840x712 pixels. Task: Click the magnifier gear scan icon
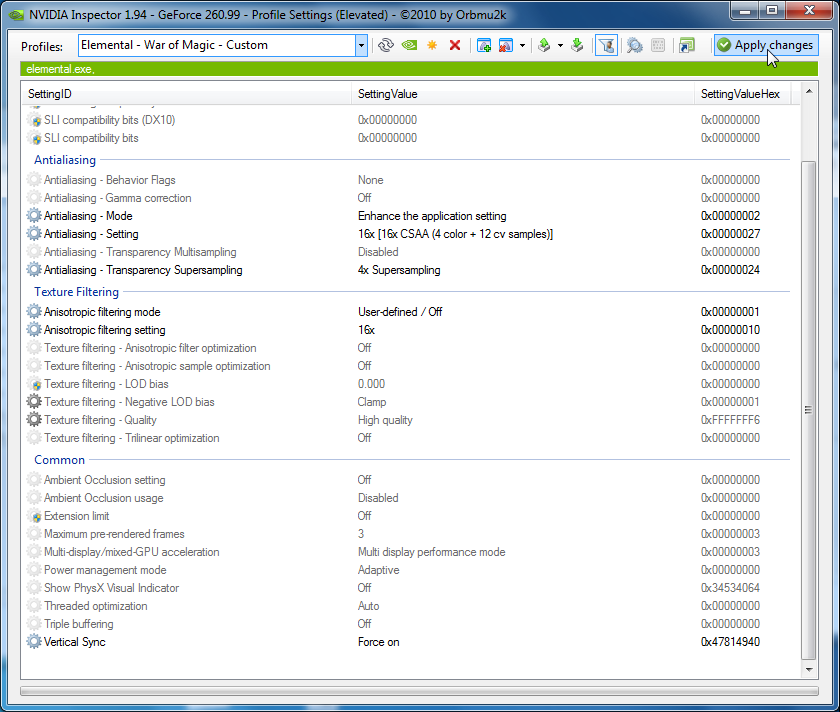tap(634, 46)
